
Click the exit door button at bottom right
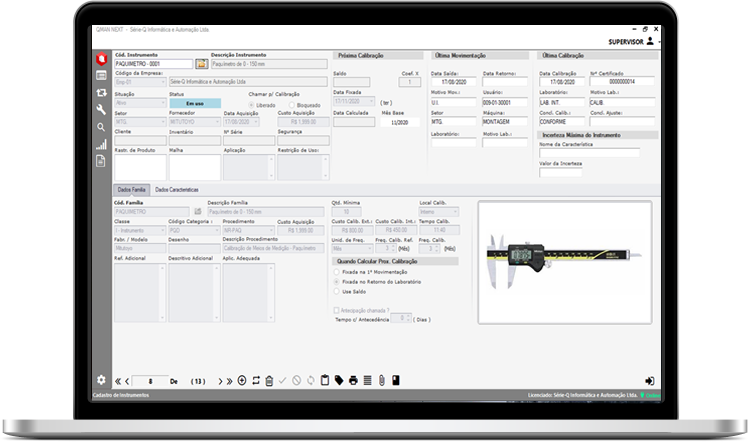[x=650, y=381]
